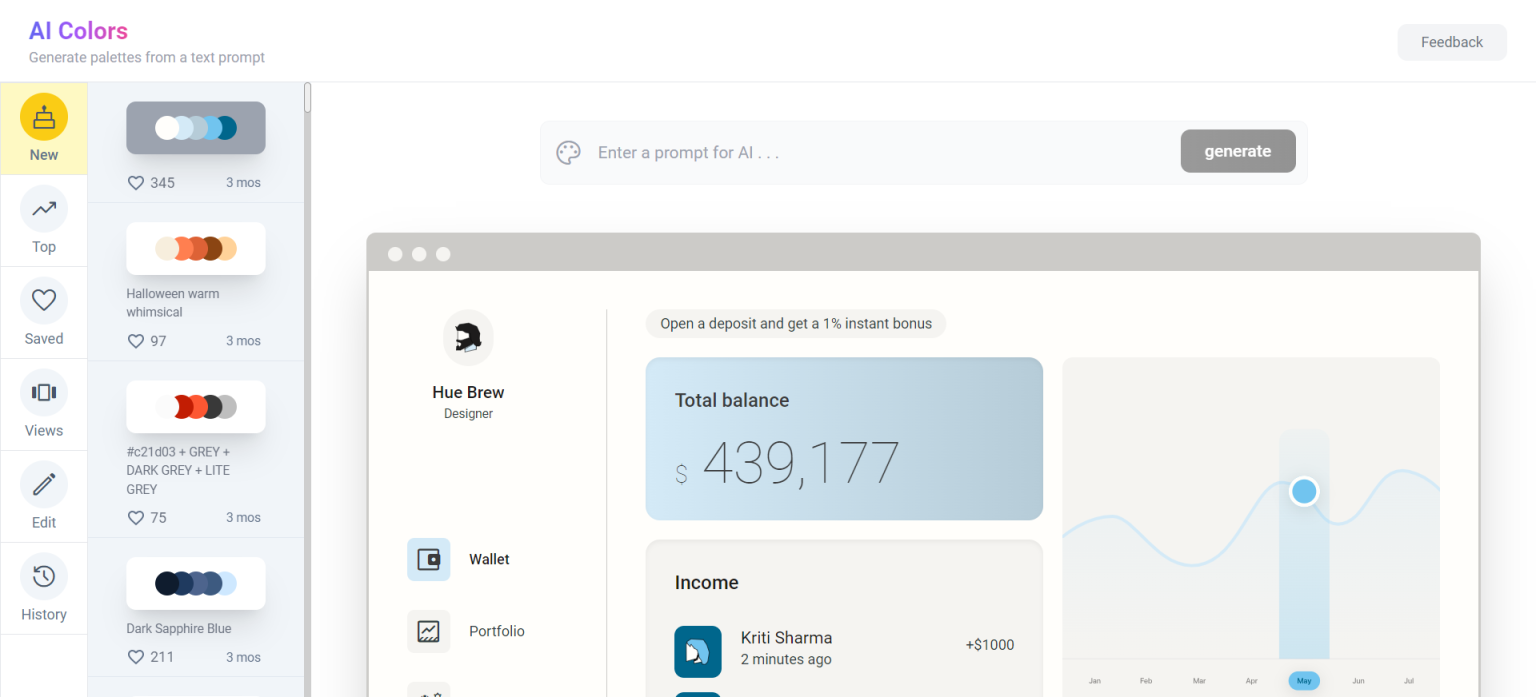Screen dimensions: 1536x697
Task: Click the AI Colors logo title
Action: 78,31
